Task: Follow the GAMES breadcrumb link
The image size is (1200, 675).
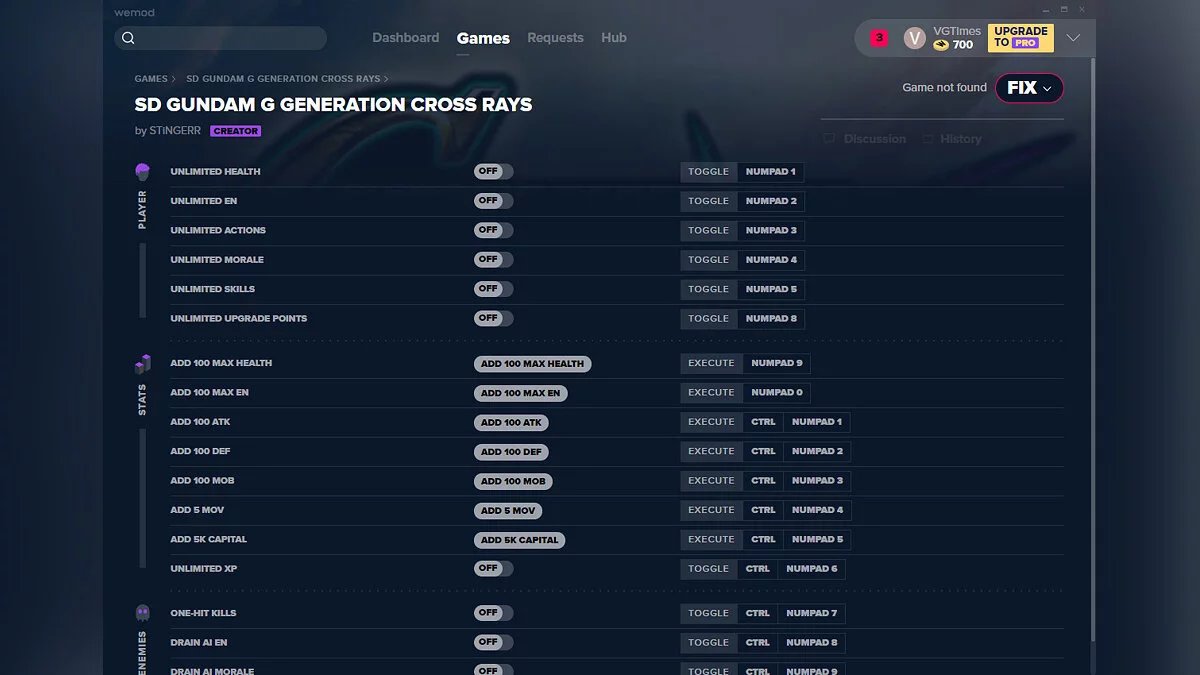Action: tap(151, 78)
